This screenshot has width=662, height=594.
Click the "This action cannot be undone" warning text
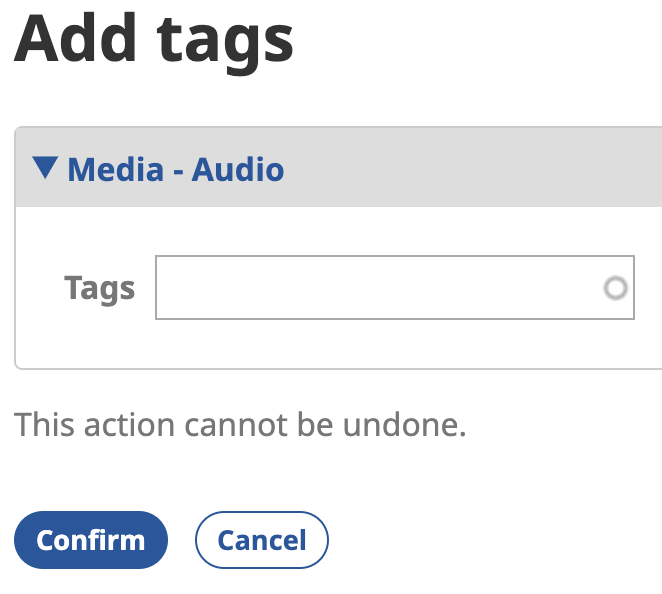coord(240,426)
